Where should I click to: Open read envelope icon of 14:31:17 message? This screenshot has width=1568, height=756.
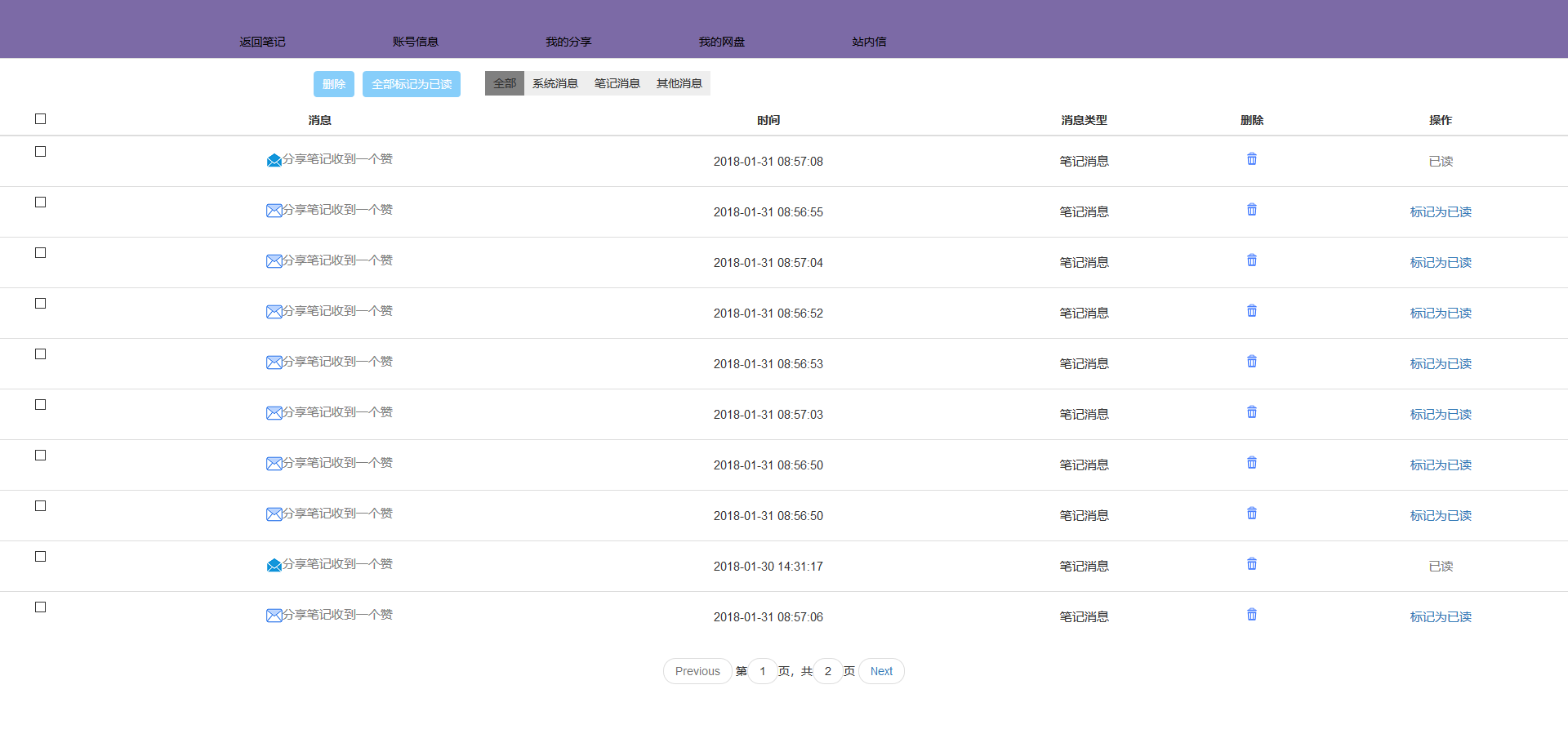[274, 565]
